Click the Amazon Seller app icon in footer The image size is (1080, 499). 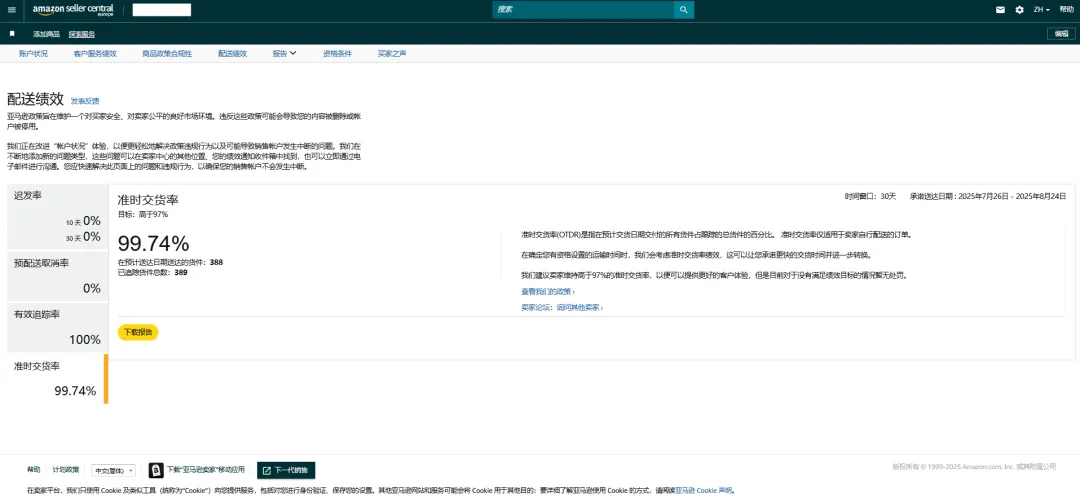click(156, 470)
